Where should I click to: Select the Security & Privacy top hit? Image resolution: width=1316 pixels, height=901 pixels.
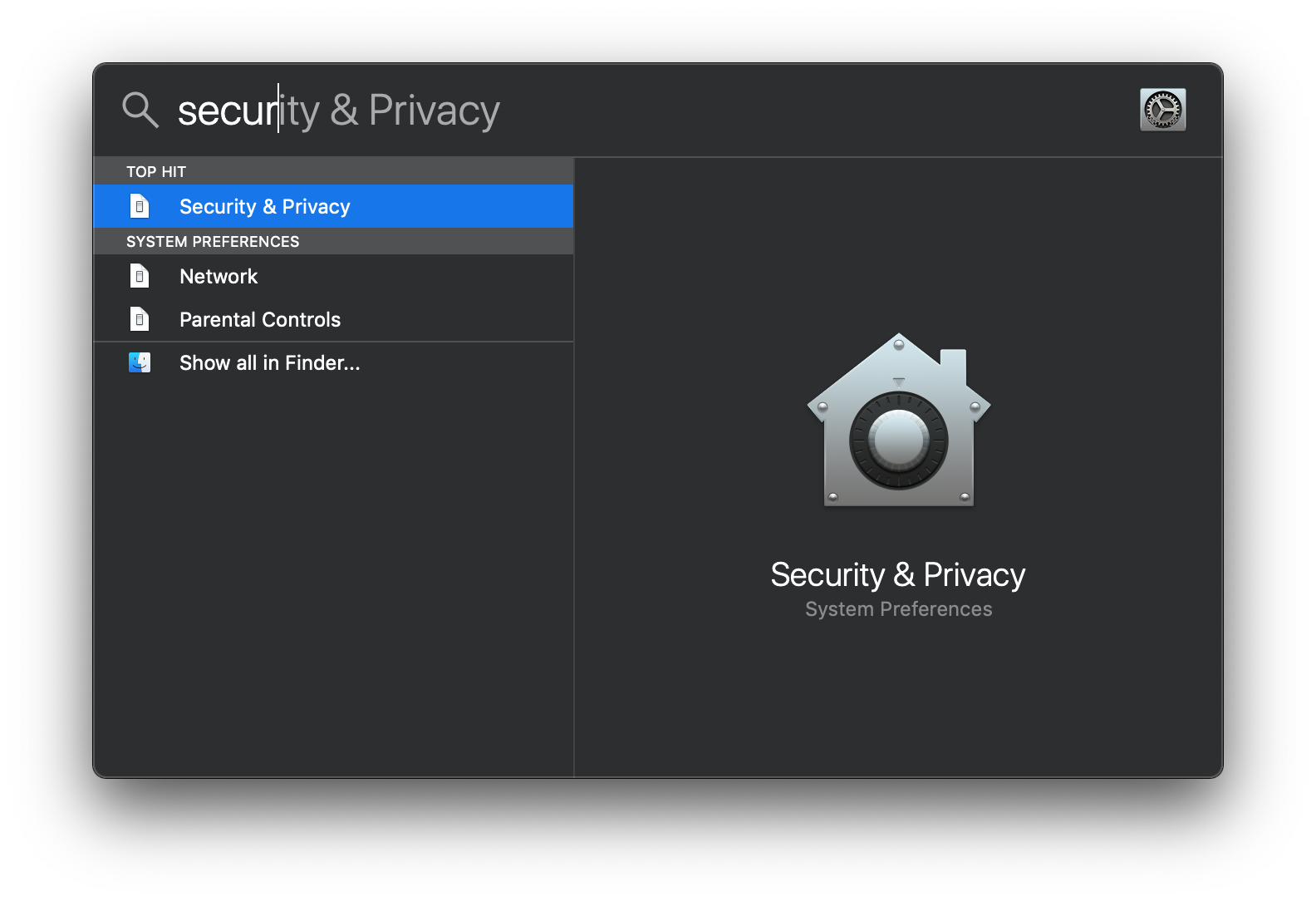265,206
